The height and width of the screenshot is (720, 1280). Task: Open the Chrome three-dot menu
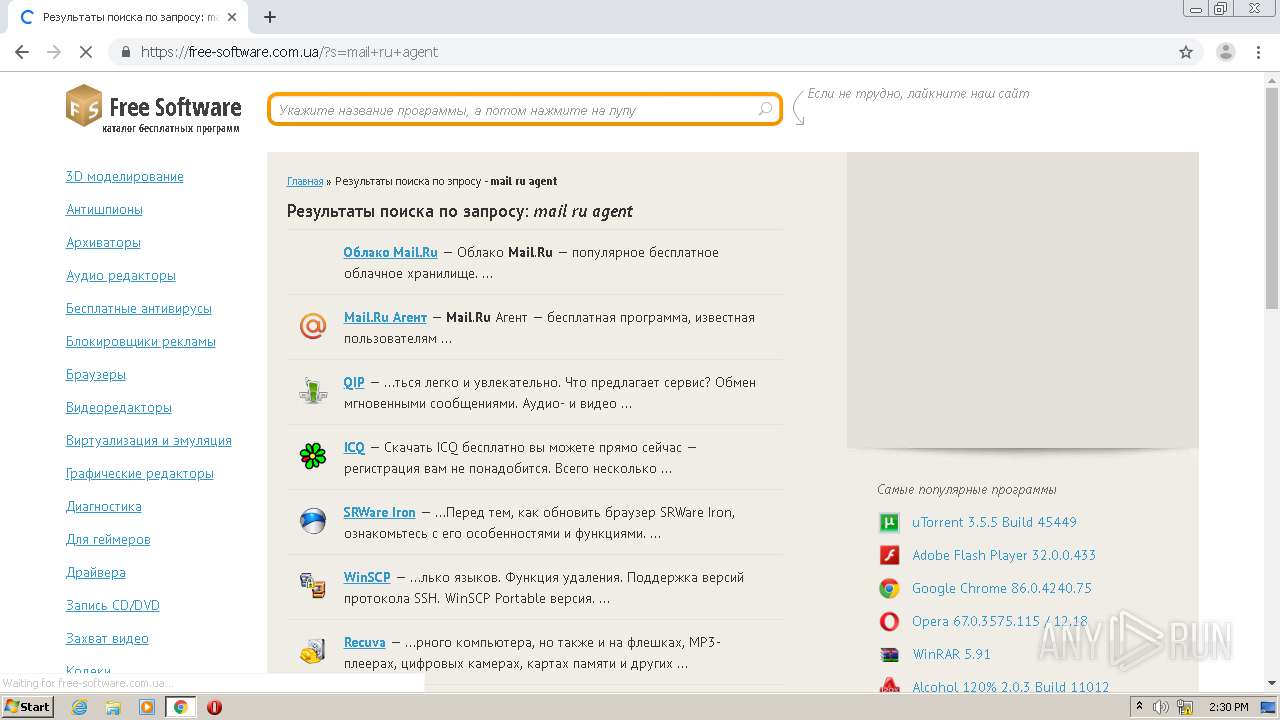(1257, 52)
